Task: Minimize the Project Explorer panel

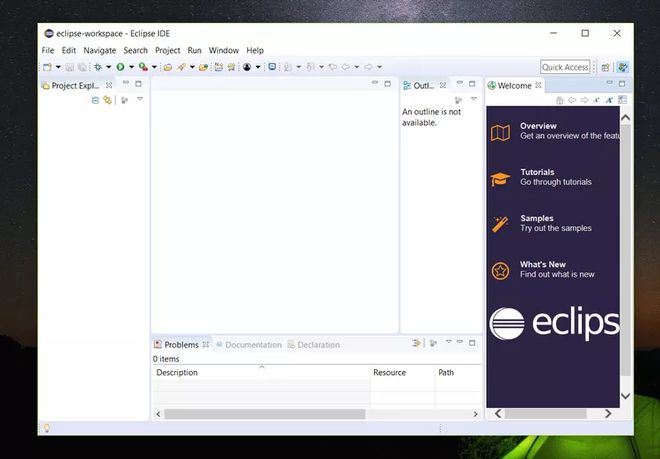Action: (x=126, y=83)
